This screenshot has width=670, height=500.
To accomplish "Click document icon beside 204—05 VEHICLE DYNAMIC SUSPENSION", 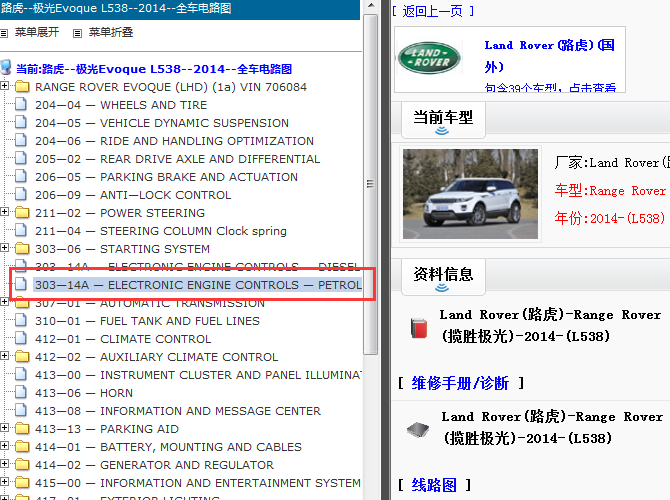I will pyautogui.click(x=21, y=123).
